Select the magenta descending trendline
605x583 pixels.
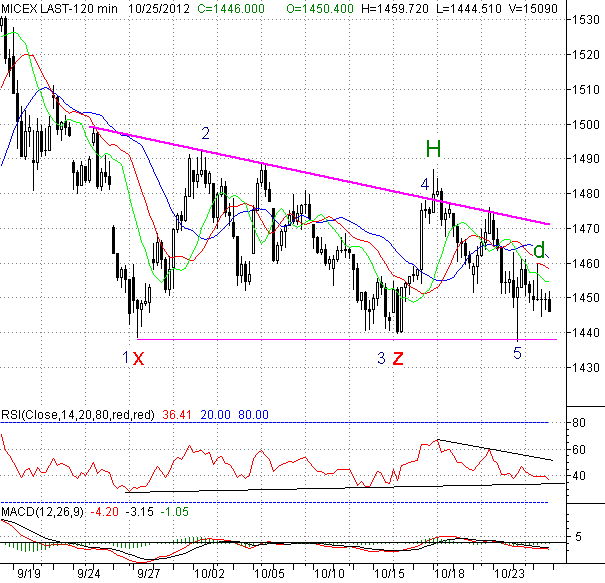(x=319, y=176)
